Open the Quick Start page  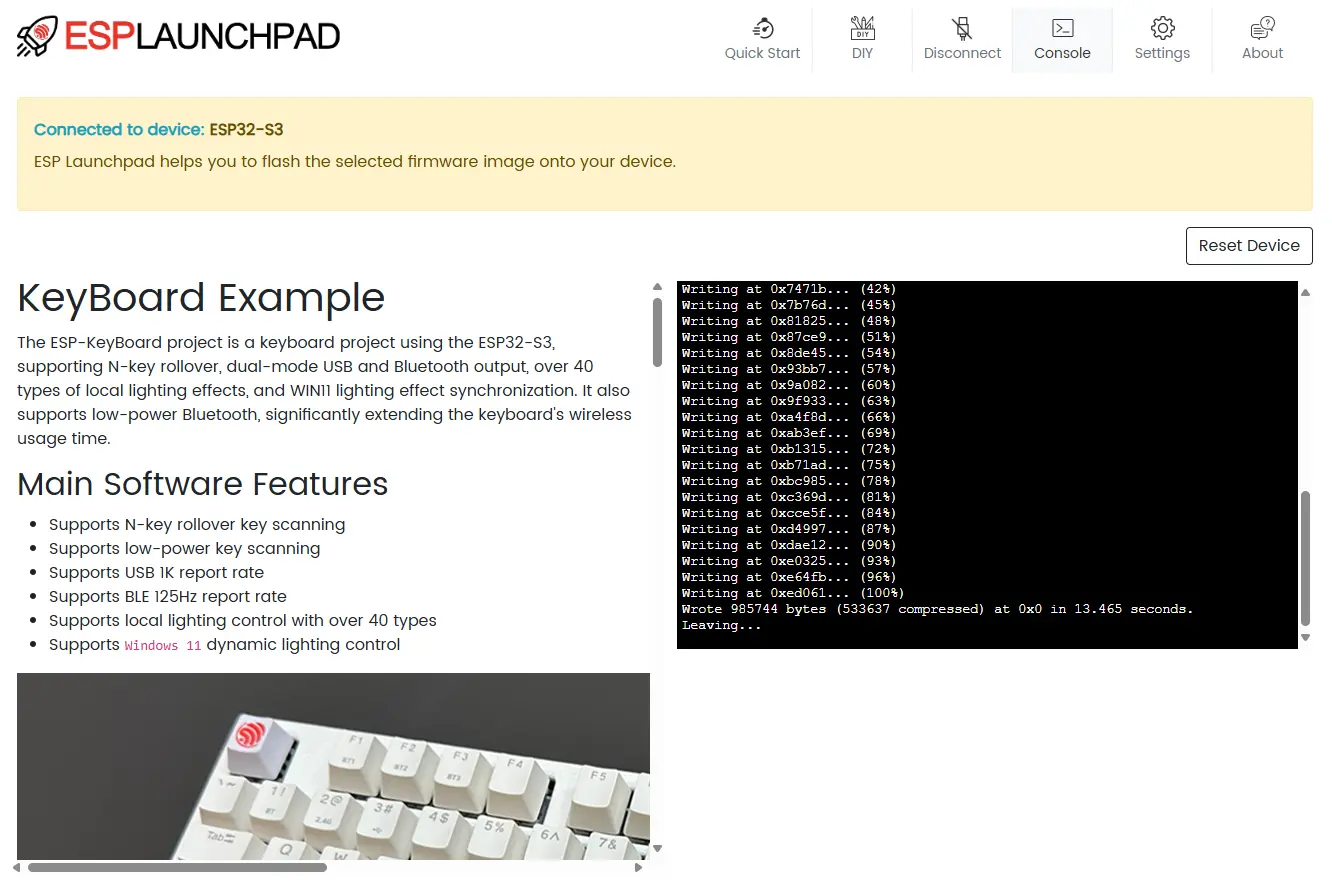tap(762, 40)
